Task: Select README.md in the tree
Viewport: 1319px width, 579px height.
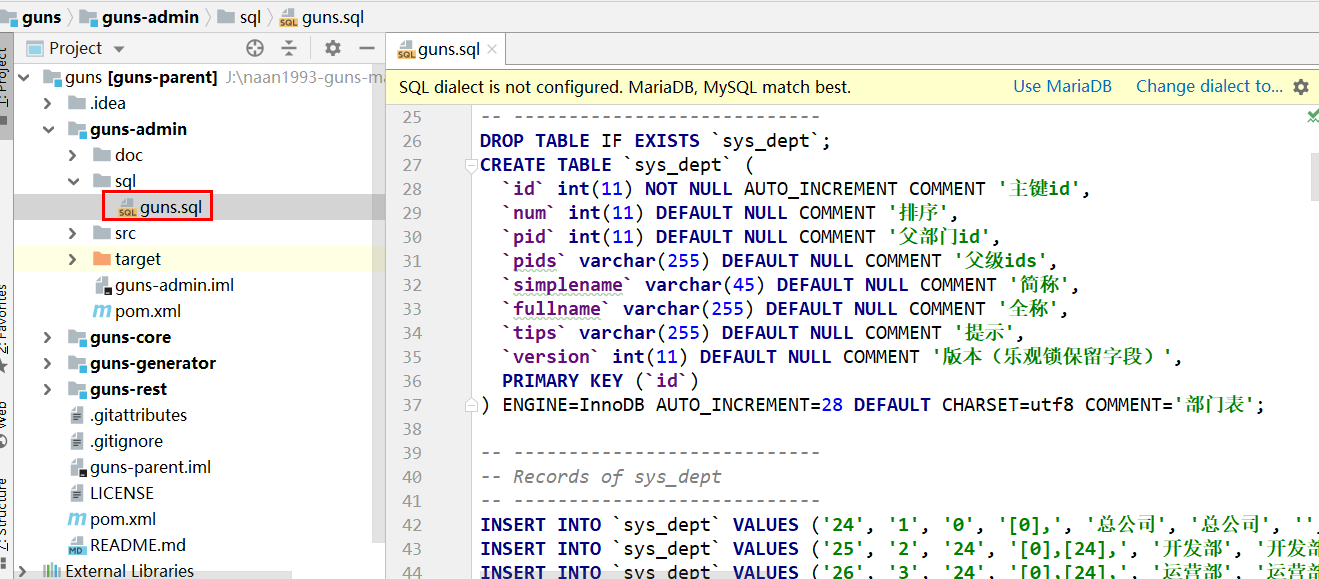Action: pyautogui.click(x=138, y=545)
